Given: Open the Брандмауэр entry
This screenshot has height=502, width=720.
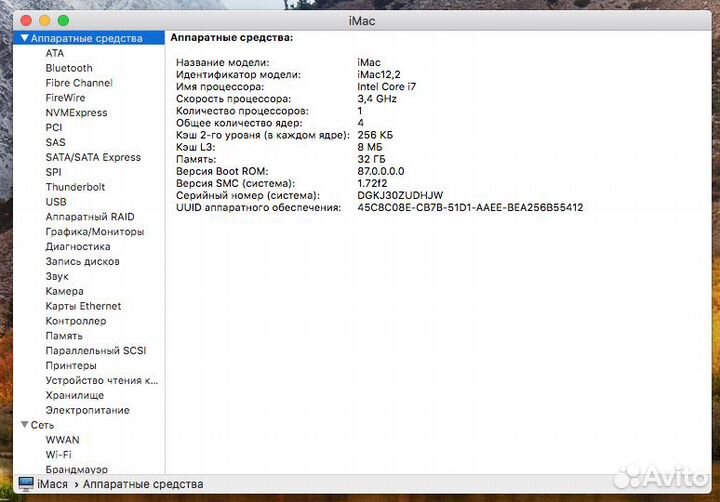Looking at the screenshot, I should tap(77, 469).
